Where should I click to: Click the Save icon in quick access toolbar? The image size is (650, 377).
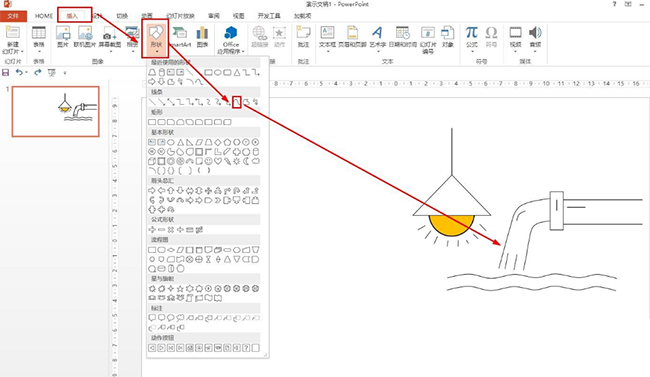coord(6,73)
